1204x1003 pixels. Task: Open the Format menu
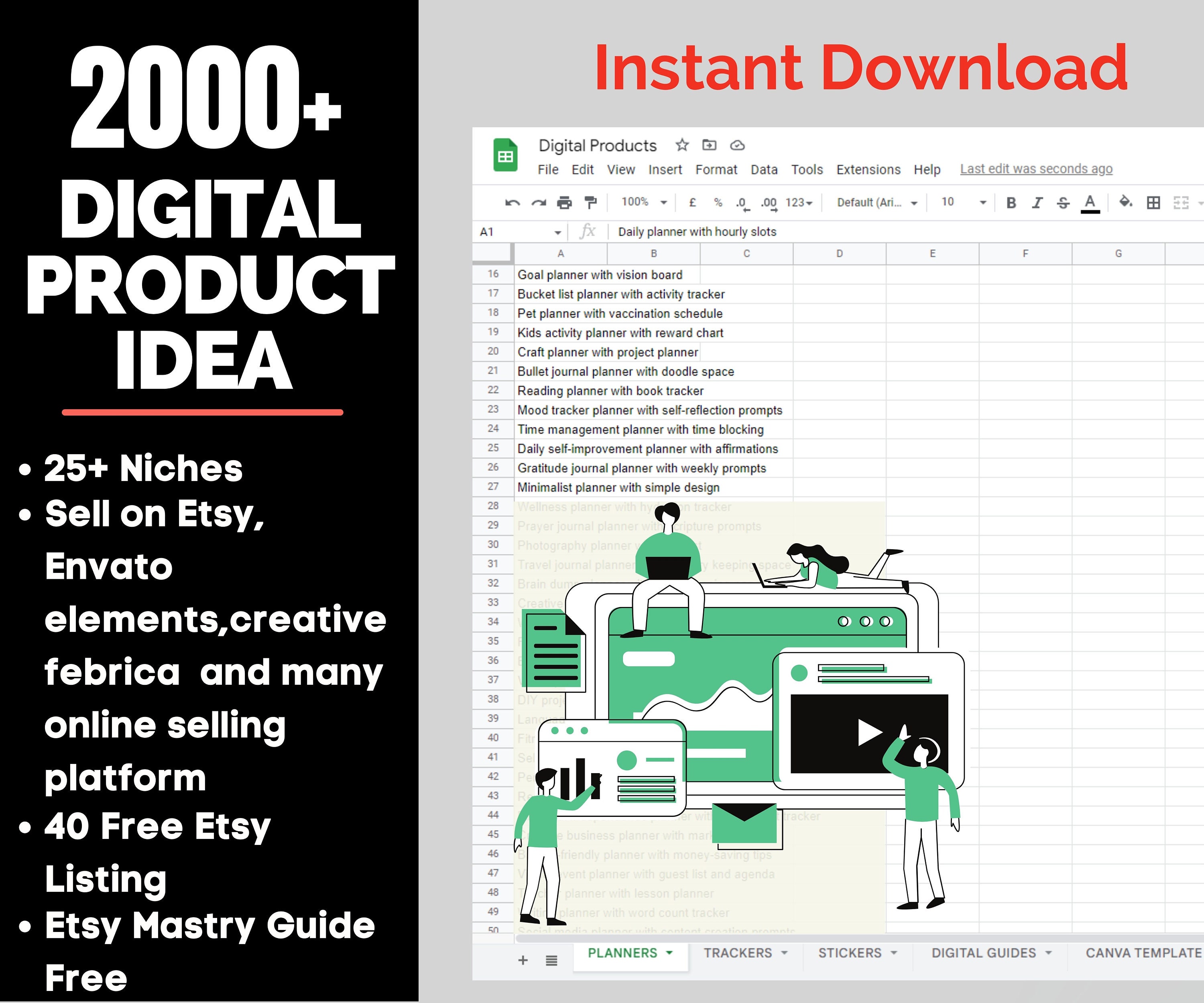[x=717, y=170]
